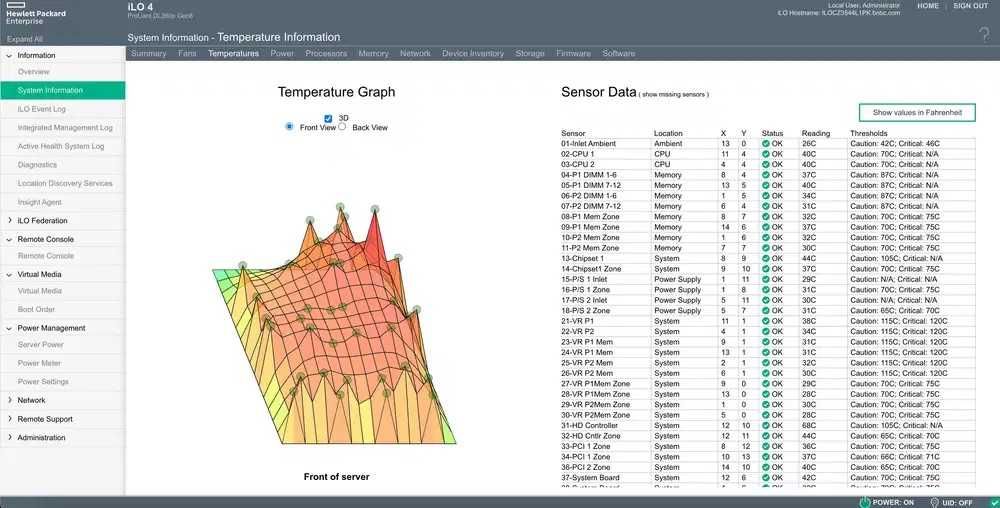The height and width of the screenshot is (508, 1000).
Task: Open the Device Inventory tab
Action: pos(473,54)
